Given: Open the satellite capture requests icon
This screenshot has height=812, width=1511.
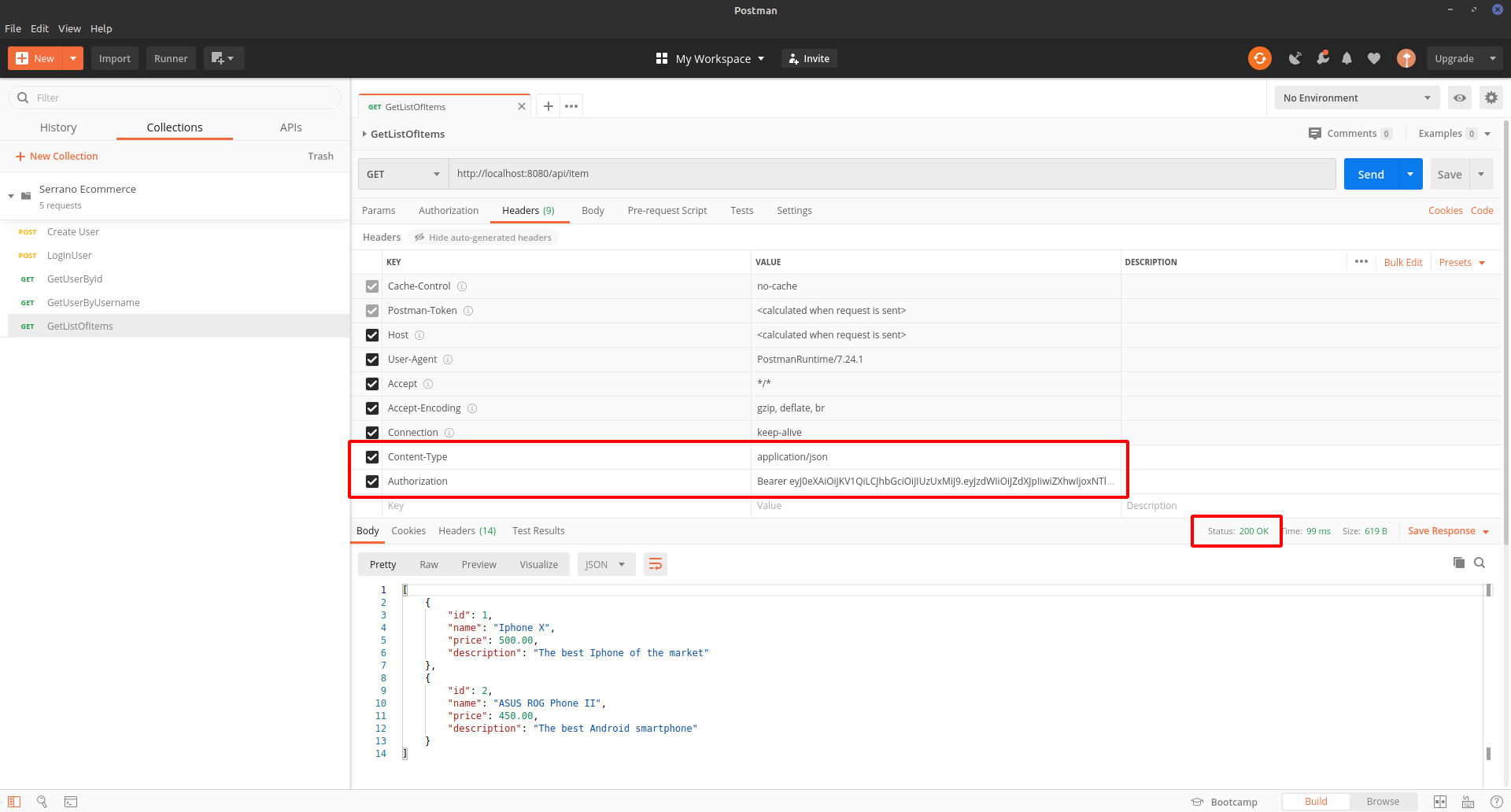Looking at the screenshot, I should (1295, 58).
